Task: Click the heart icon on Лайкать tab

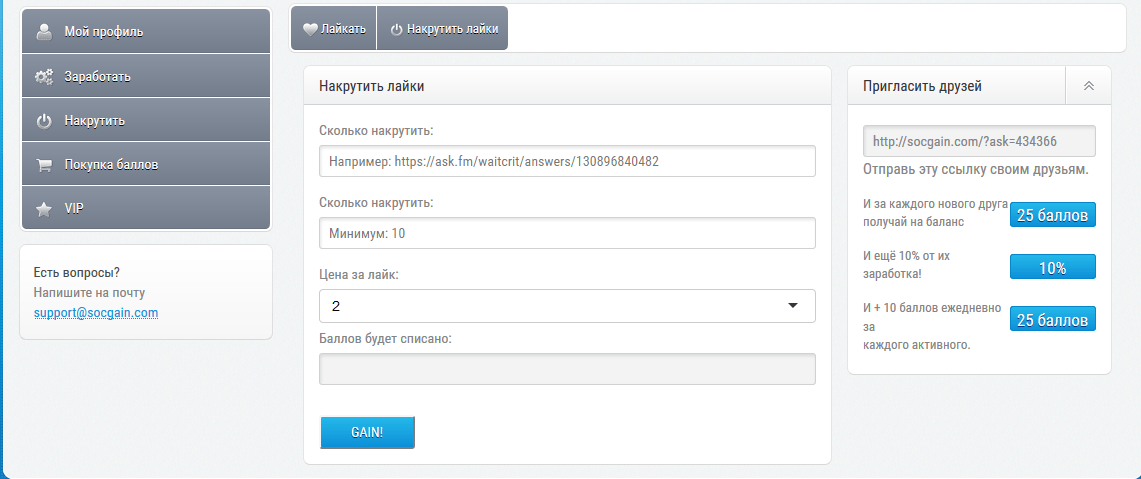Action: (310, 29)
